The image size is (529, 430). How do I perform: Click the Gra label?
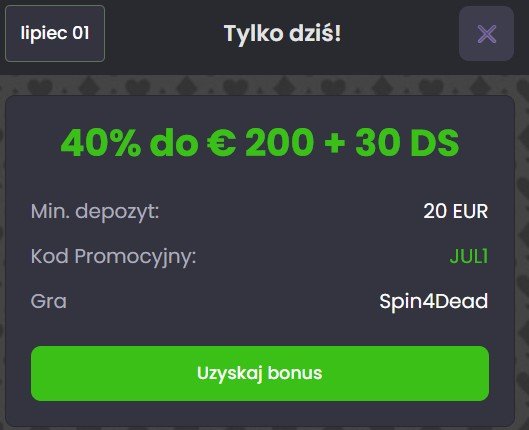coord(49,301)
